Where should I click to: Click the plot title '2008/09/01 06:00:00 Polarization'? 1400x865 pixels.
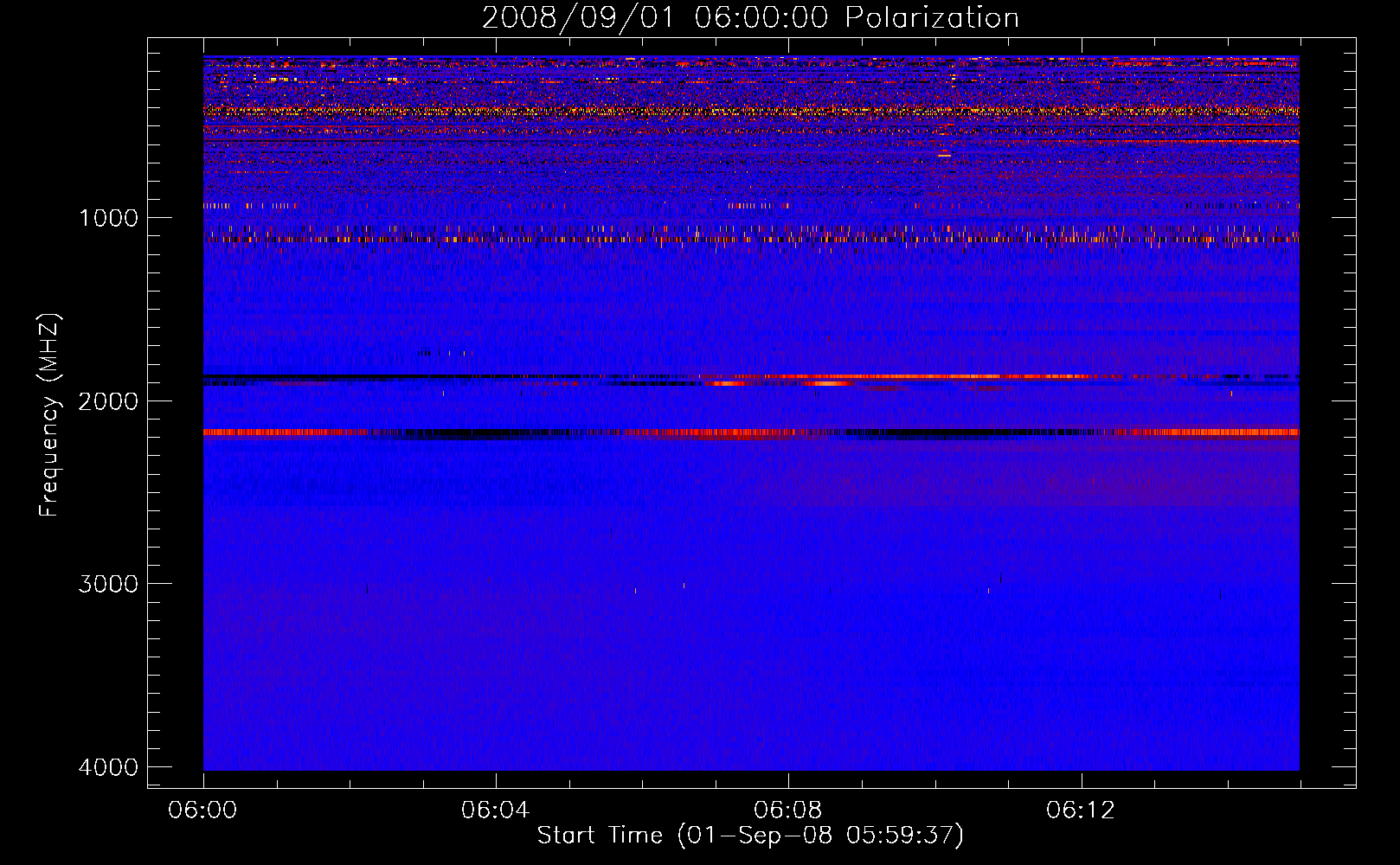click(750, 18)
